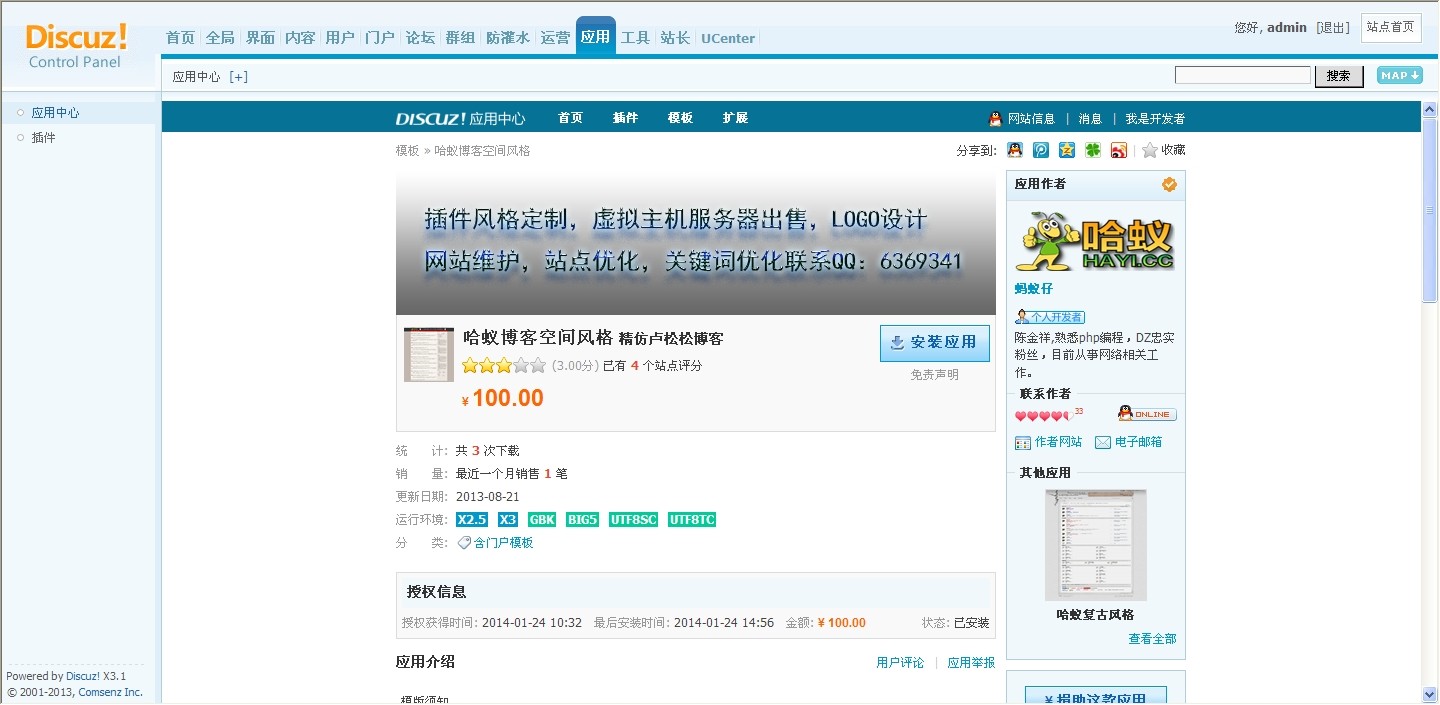Open the 全局 admin tab
1440x705 pixels.
click(220, 38)
